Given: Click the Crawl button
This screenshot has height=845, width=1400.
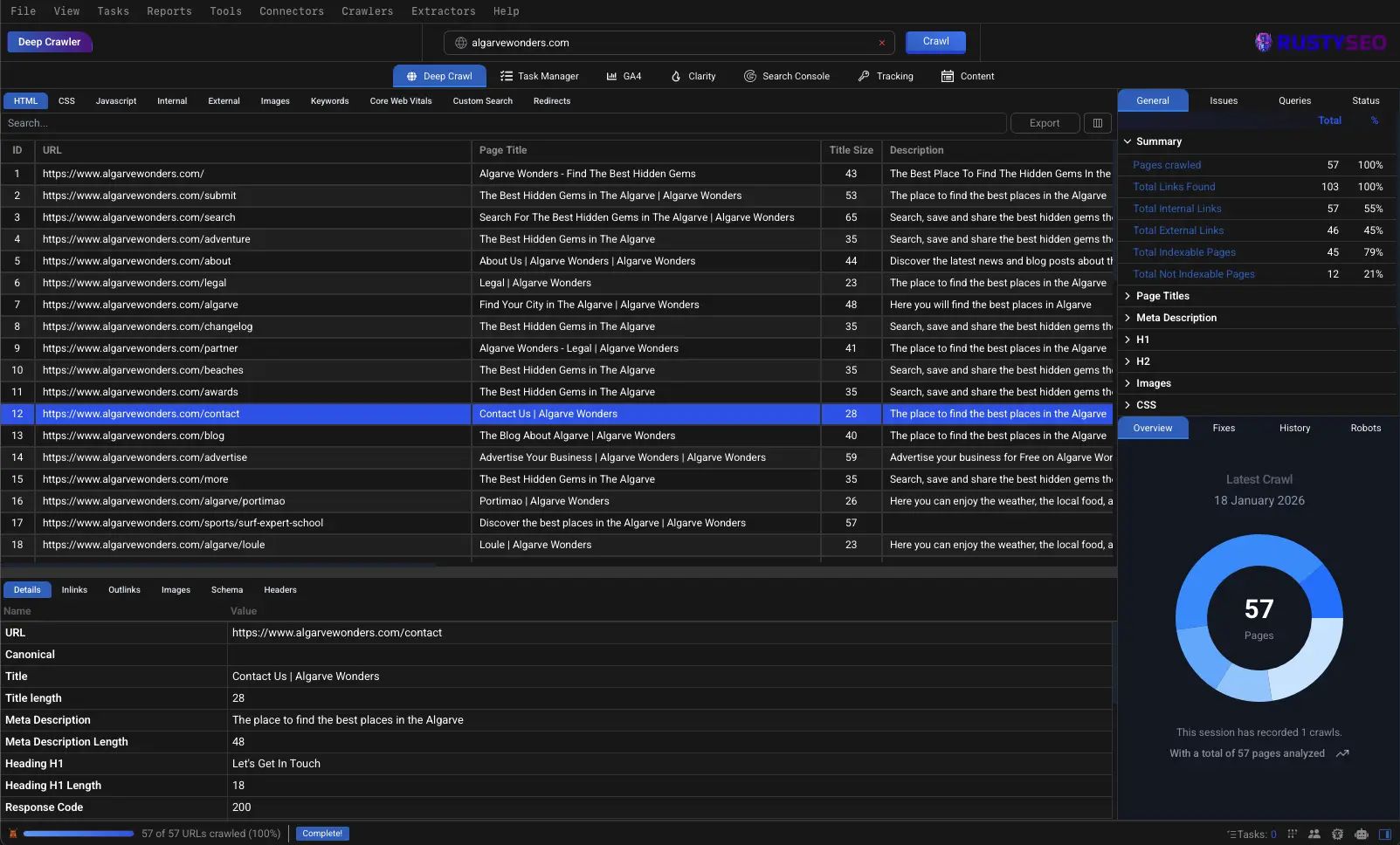Looking at the screenshot, I should coord(935,41).
